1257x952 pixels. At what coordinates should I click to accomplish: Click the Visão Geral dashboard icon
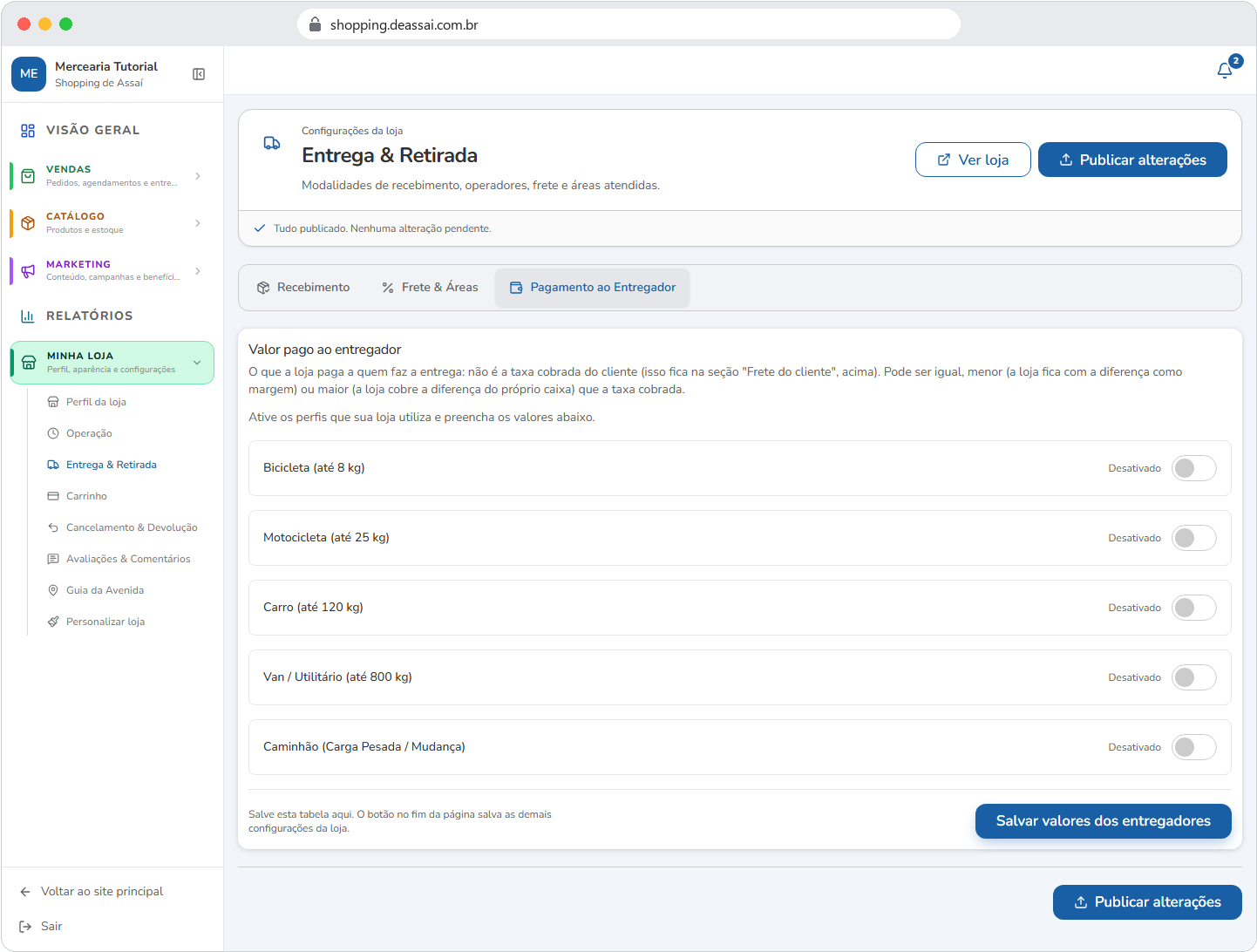tap(28, 131)
